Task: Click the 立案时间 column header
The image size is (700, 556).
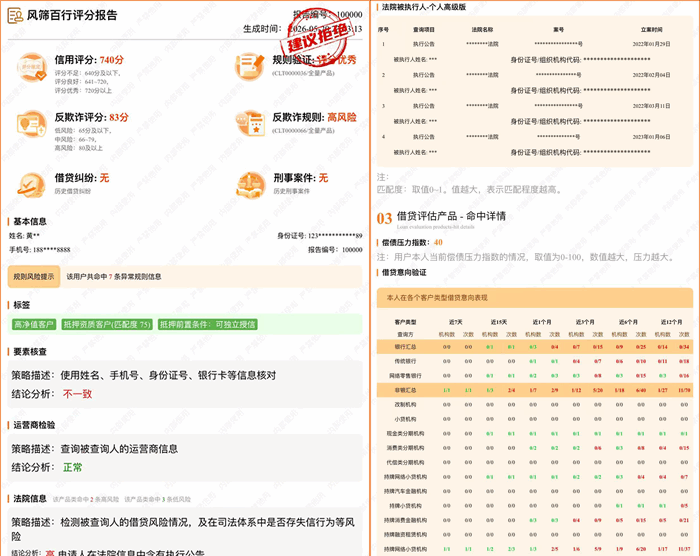Action: click(x=651, y=29)
